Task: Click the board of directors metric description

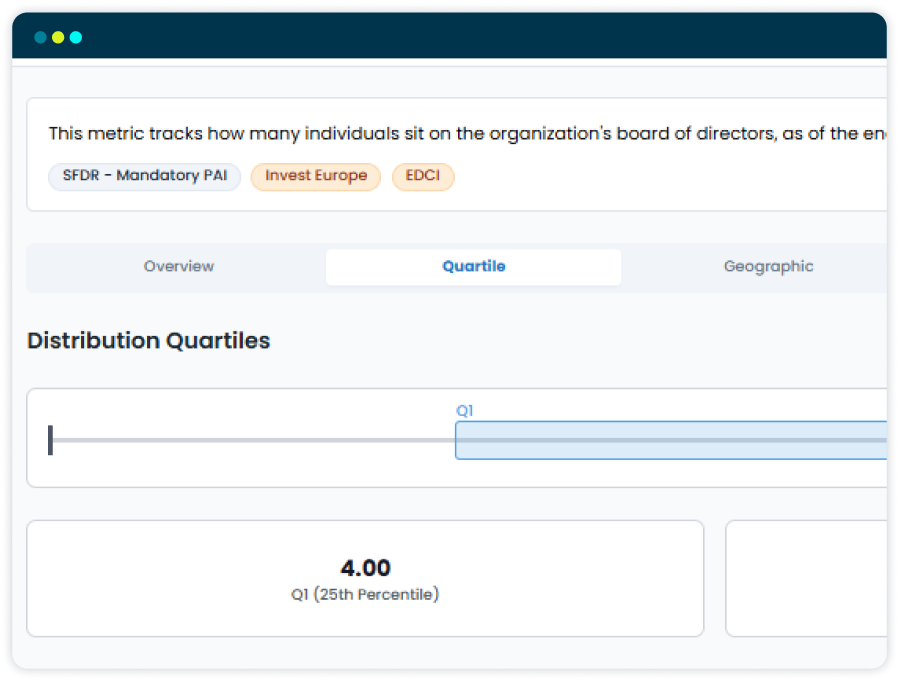Action: (x=467, y=134)
